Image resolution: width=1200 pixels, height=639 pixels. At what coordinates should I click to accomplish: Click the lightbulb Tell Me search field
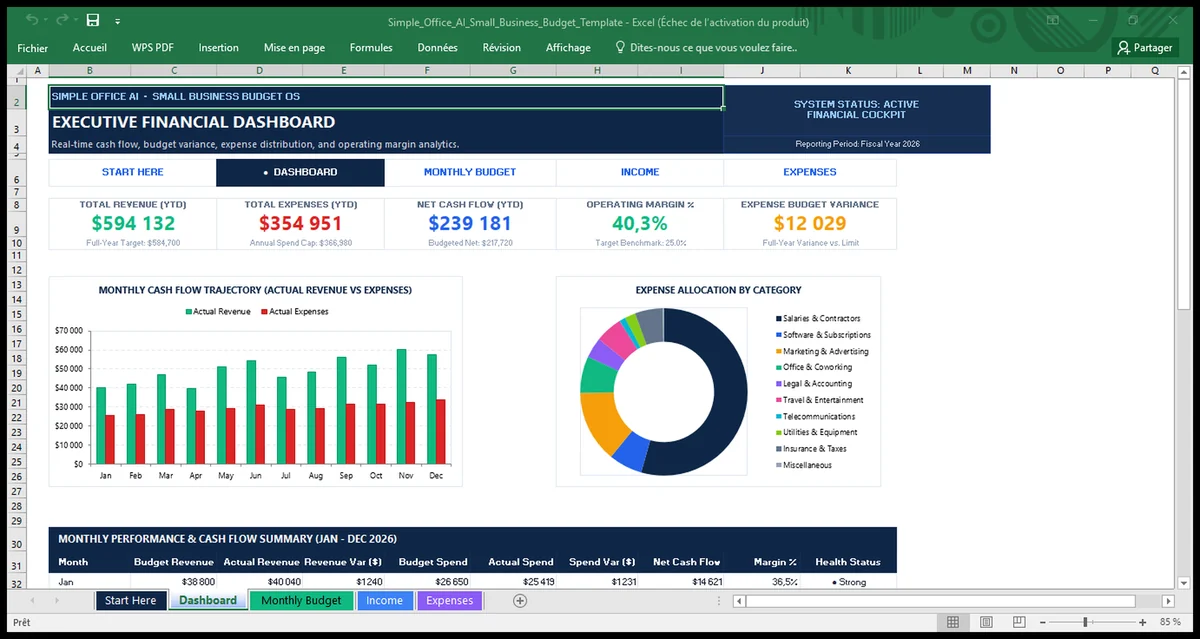(x=706, y=47)
